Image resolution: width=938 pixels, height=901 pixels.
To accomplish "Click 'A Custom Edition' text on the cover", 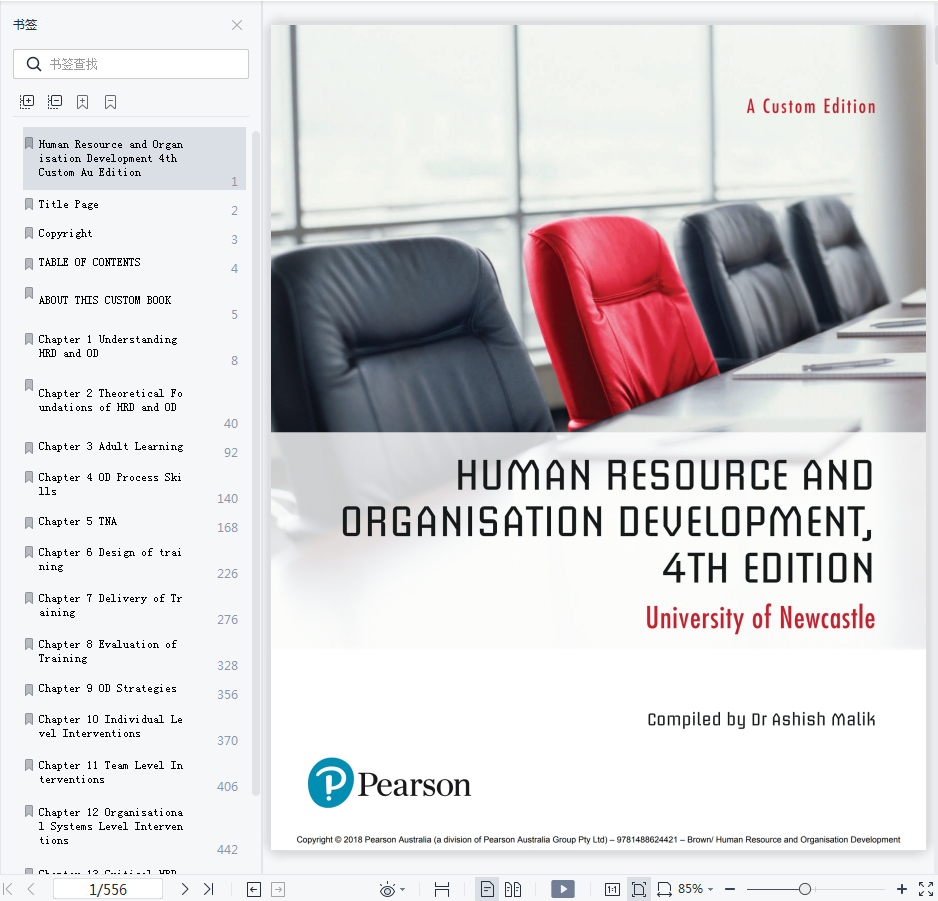I will tap(811, 106).
